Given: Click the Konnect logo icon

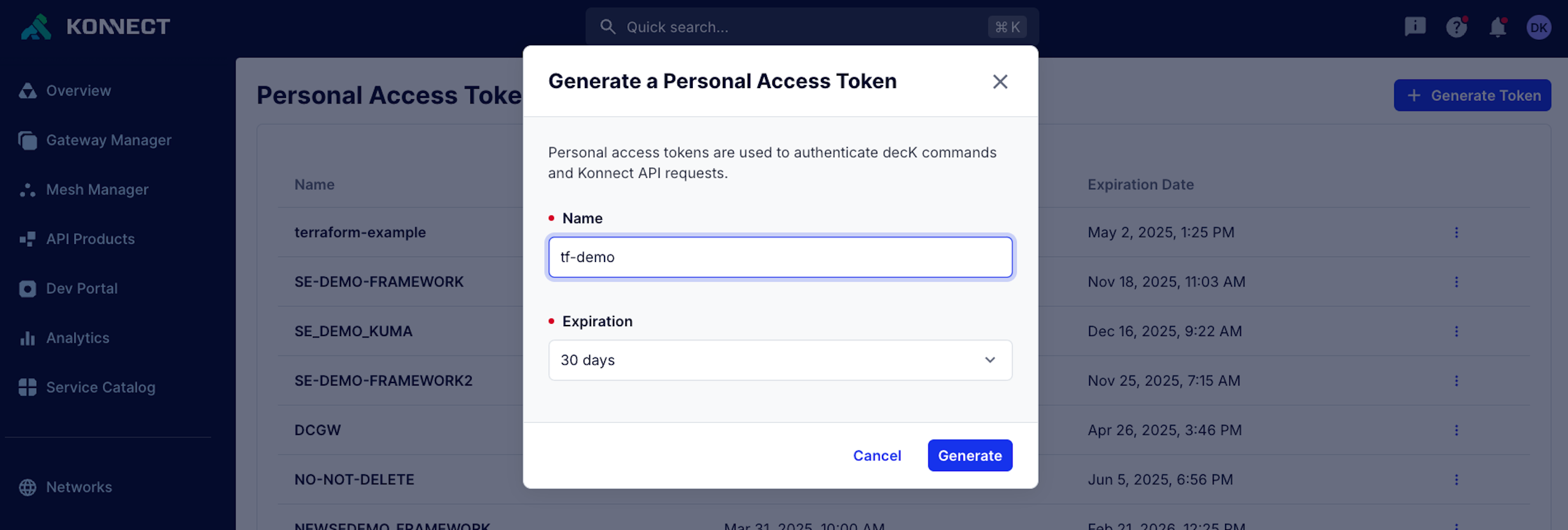Looking at the screenshot, I should [x=36, y=27].
